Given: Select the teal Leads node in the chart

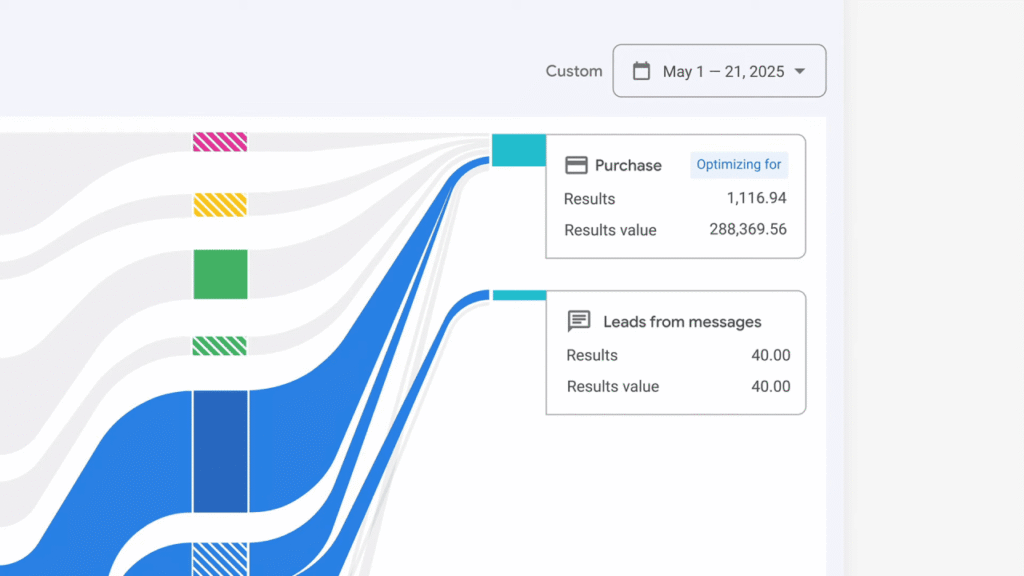Looking at the screenshot, I should pyautogui.click(x=518, y=293).
